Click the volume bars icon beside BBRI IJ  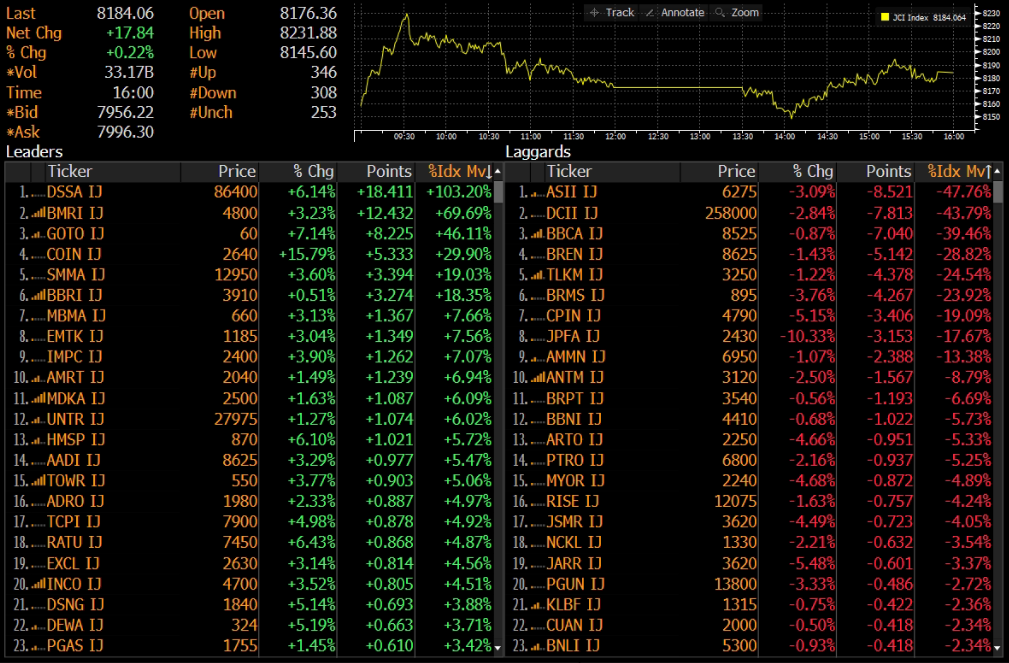click(x=38, y=296)
